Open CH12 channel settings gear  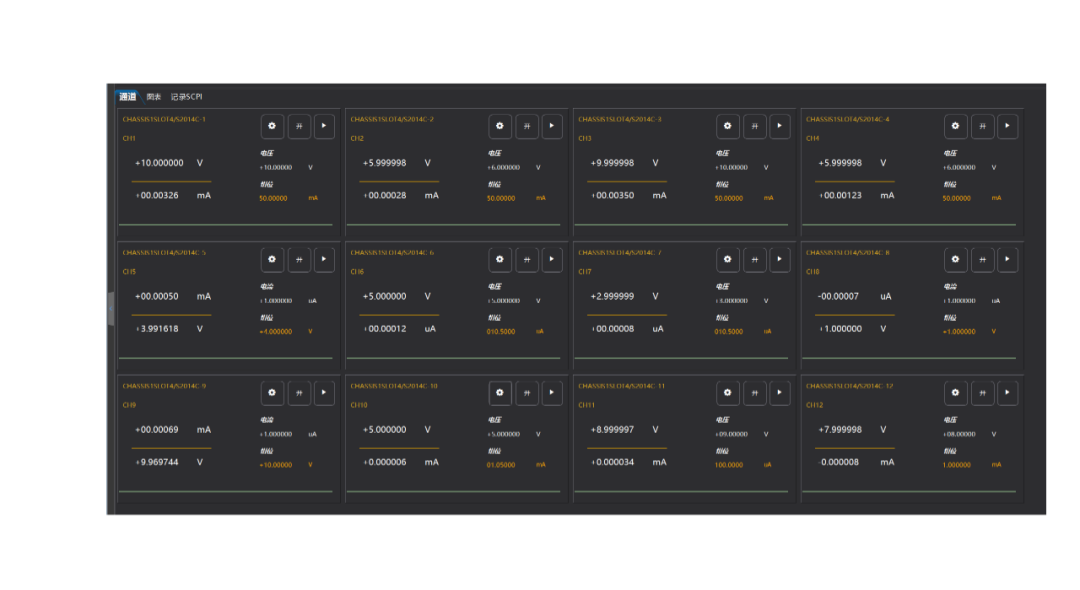[x=955, y=393]
